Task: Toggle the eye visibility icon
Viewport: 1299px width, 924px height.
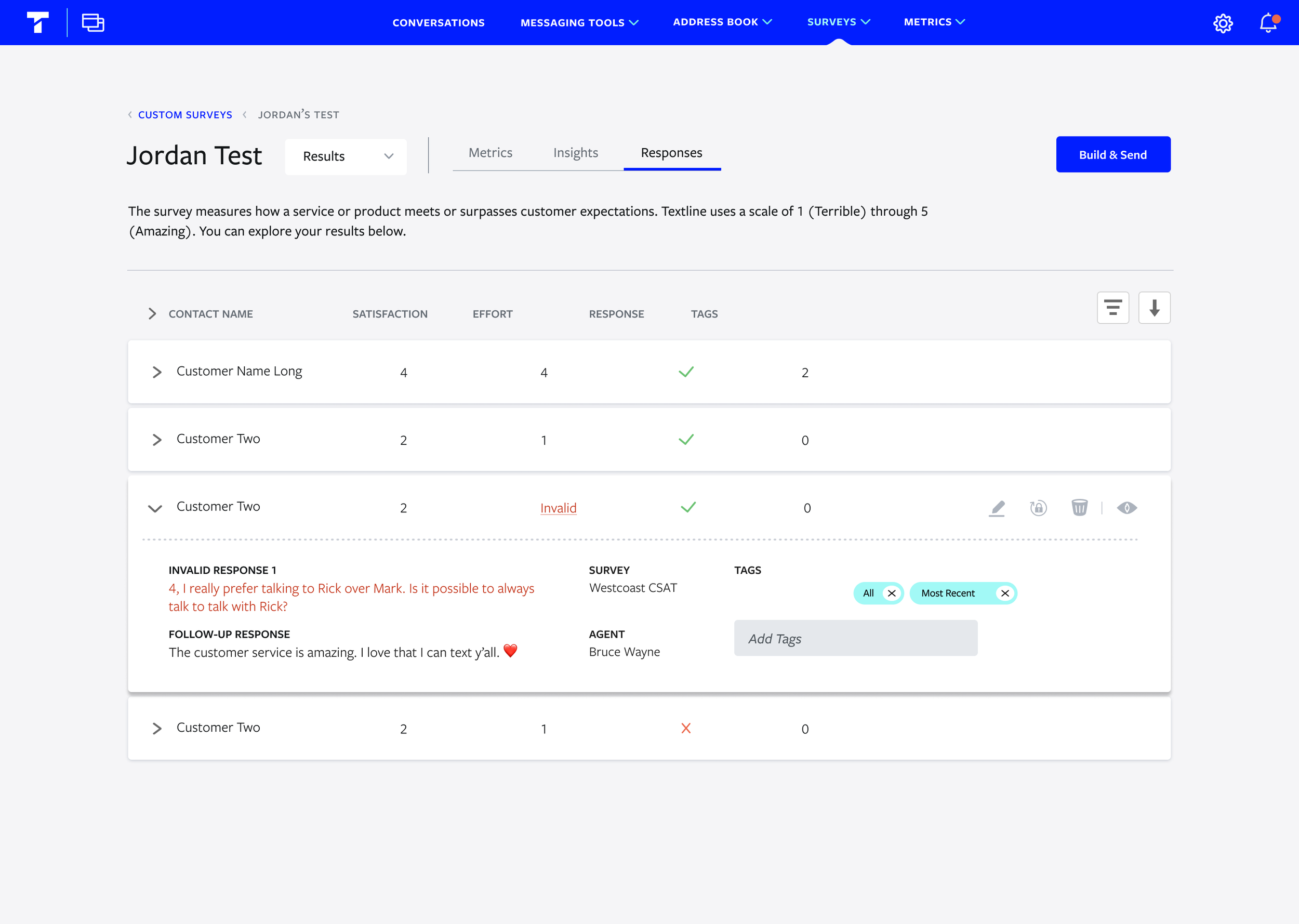Action: pos(1126,508)
